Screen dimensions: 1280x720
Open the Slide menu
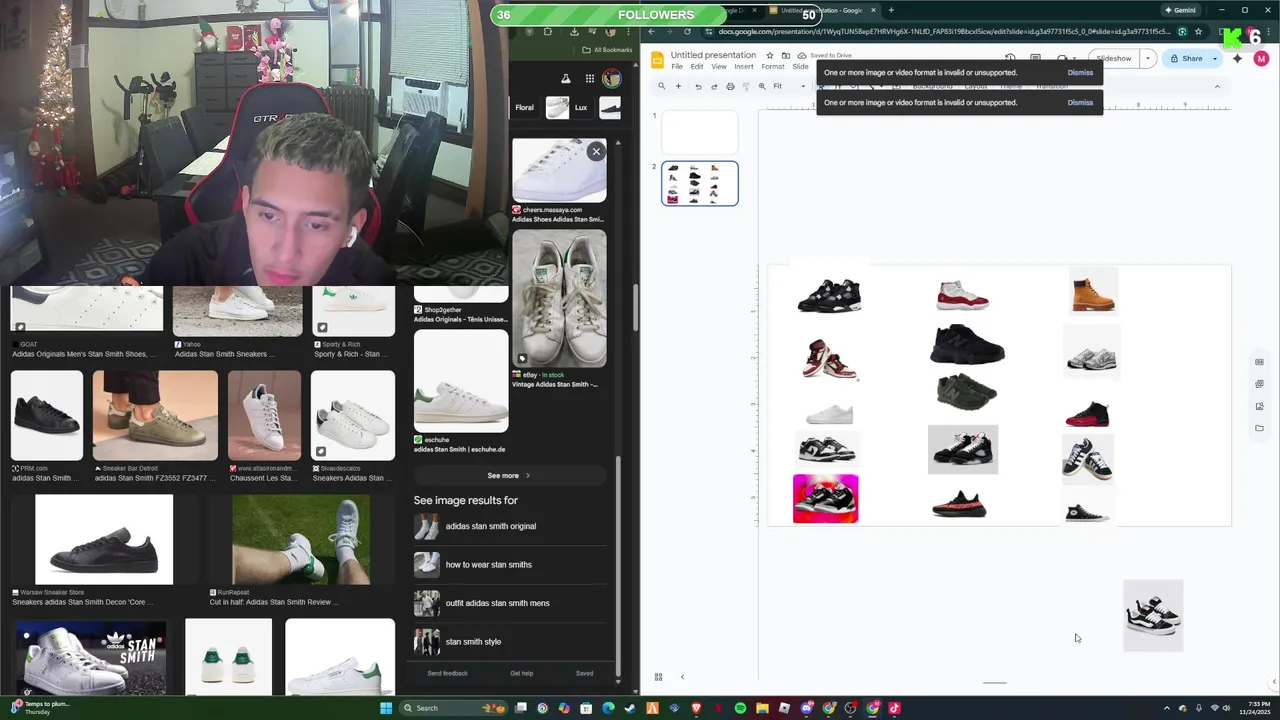pyautogui.click(x=800, y=67)
